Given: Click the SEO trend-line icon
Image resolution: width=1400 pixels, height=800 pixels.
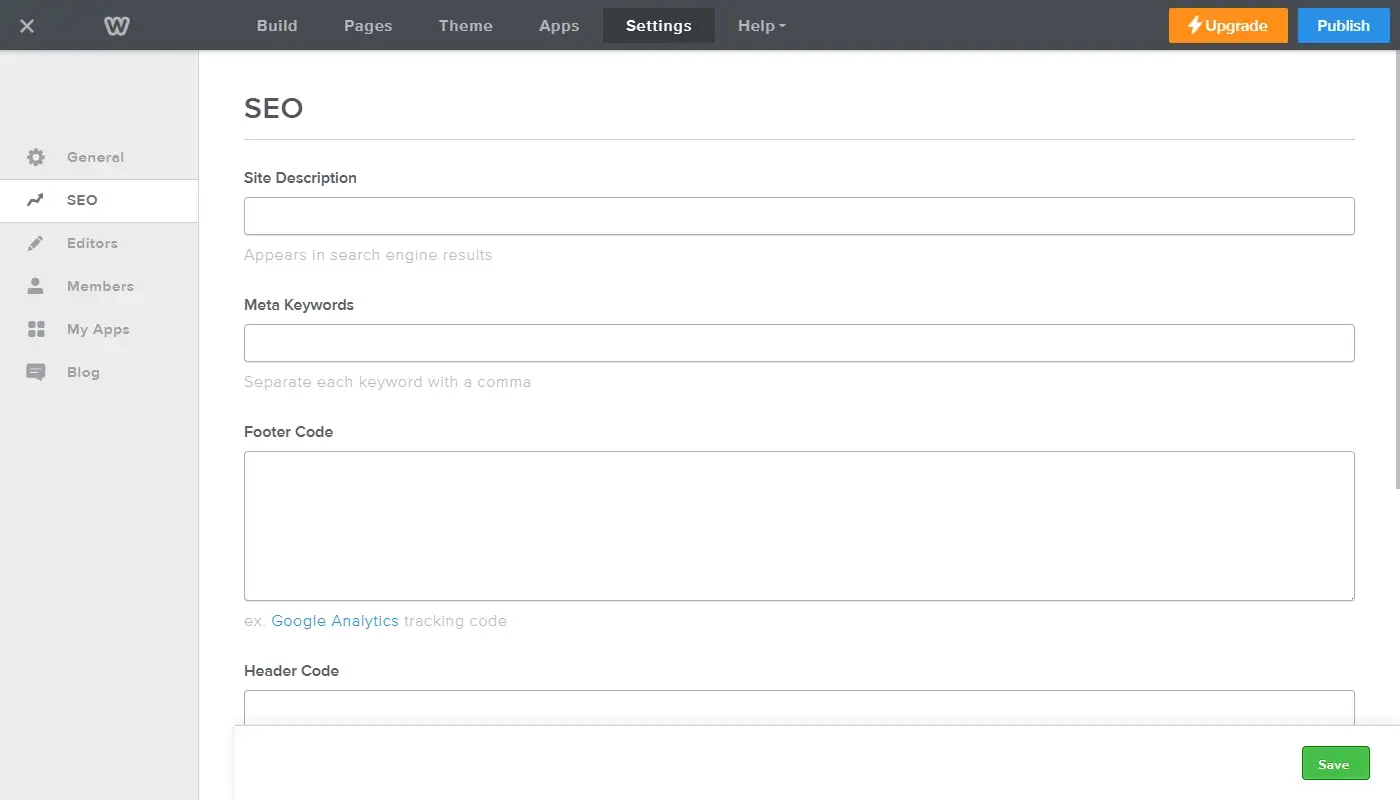Looking at the screenshot, I should pyautogui.click(x=36, y=200).
